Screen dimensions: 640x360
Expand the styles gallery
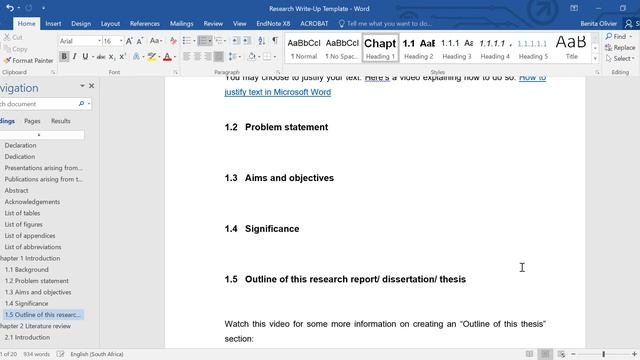click(x=595, y=58)
